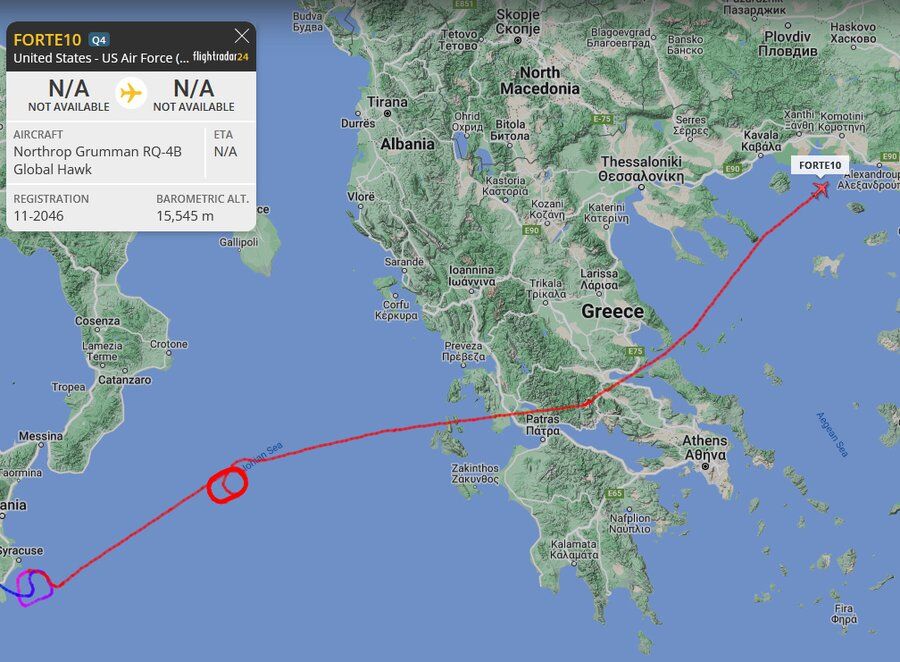Click the yellow airplane route icon

[x=131, y=93]
